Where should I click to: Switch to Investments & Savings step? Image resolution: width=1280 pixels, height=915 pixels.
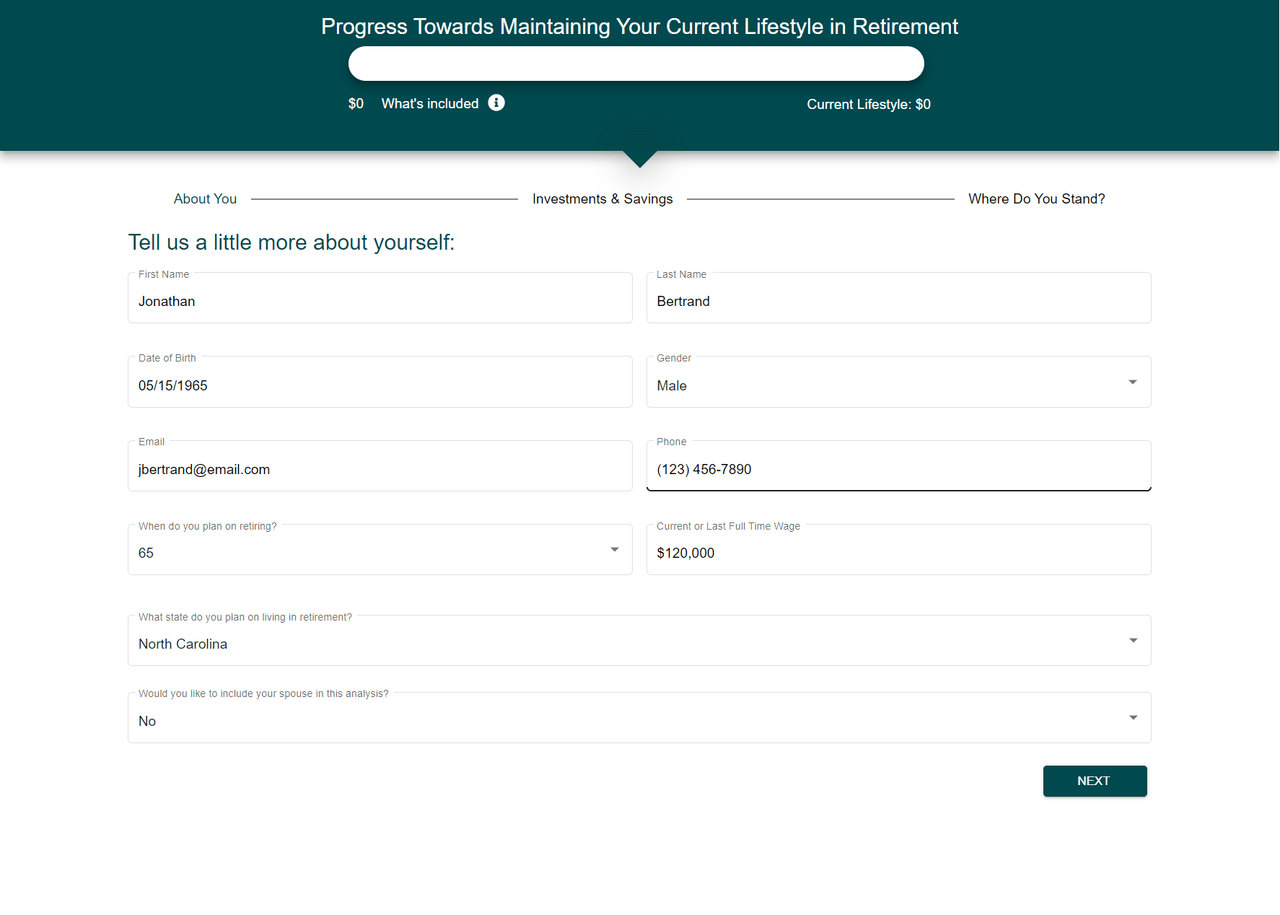pyautogui.click(x=602, y=199)
